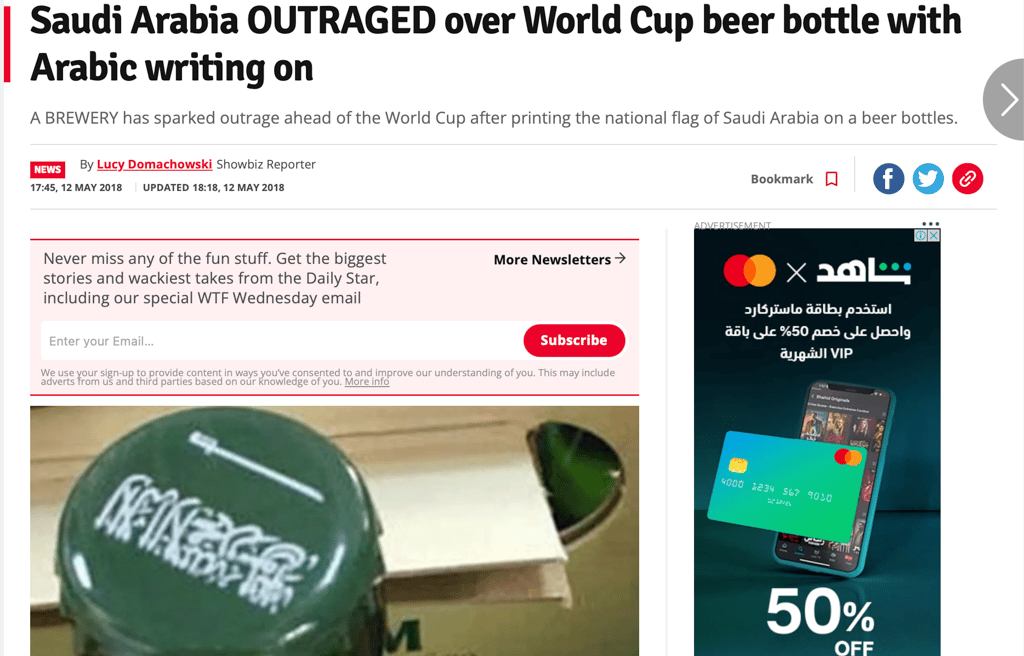Share article on Twitter

(x=928, y=178)
